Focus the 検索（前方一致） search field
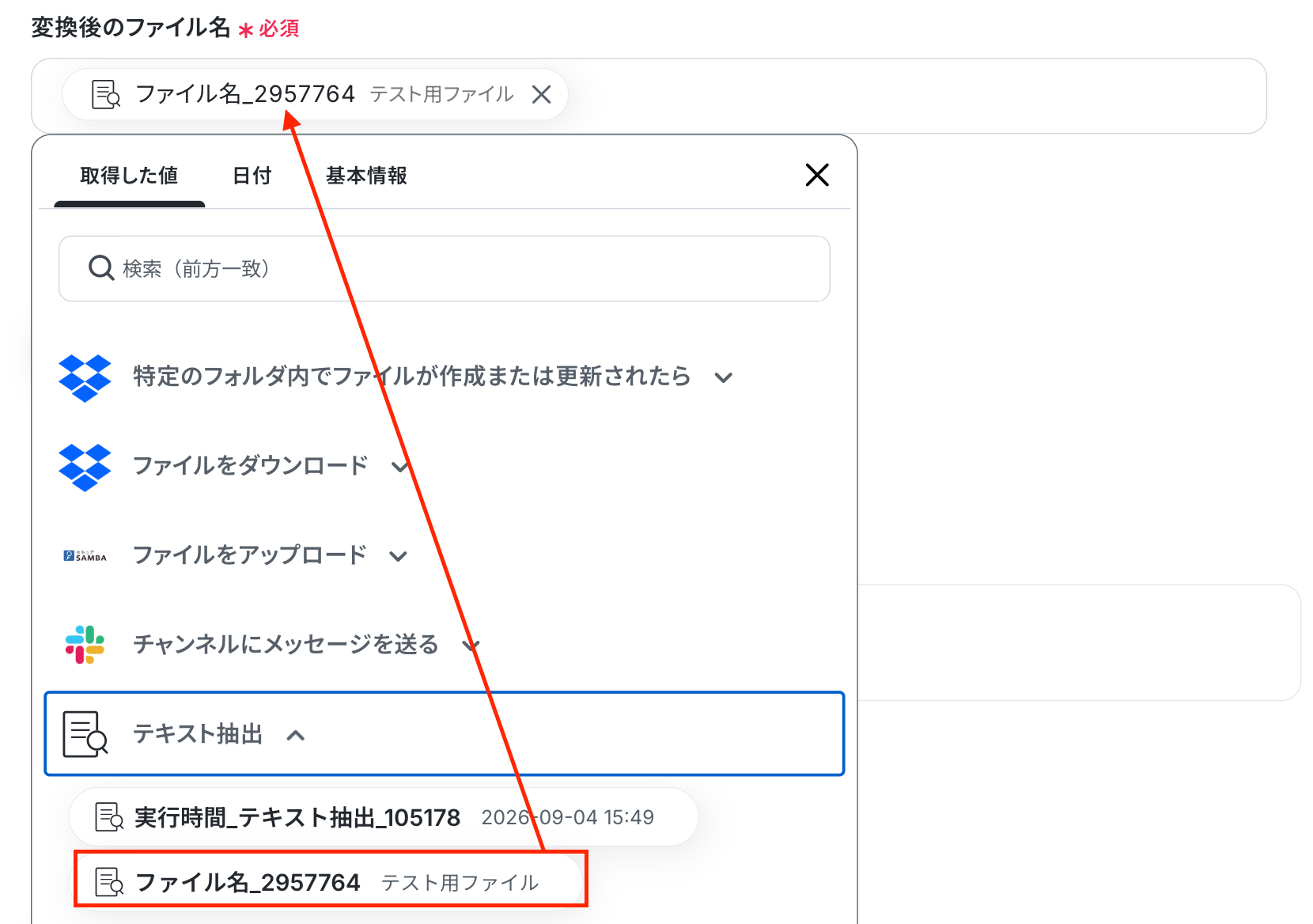1313x924 pixels. (445, 268)
